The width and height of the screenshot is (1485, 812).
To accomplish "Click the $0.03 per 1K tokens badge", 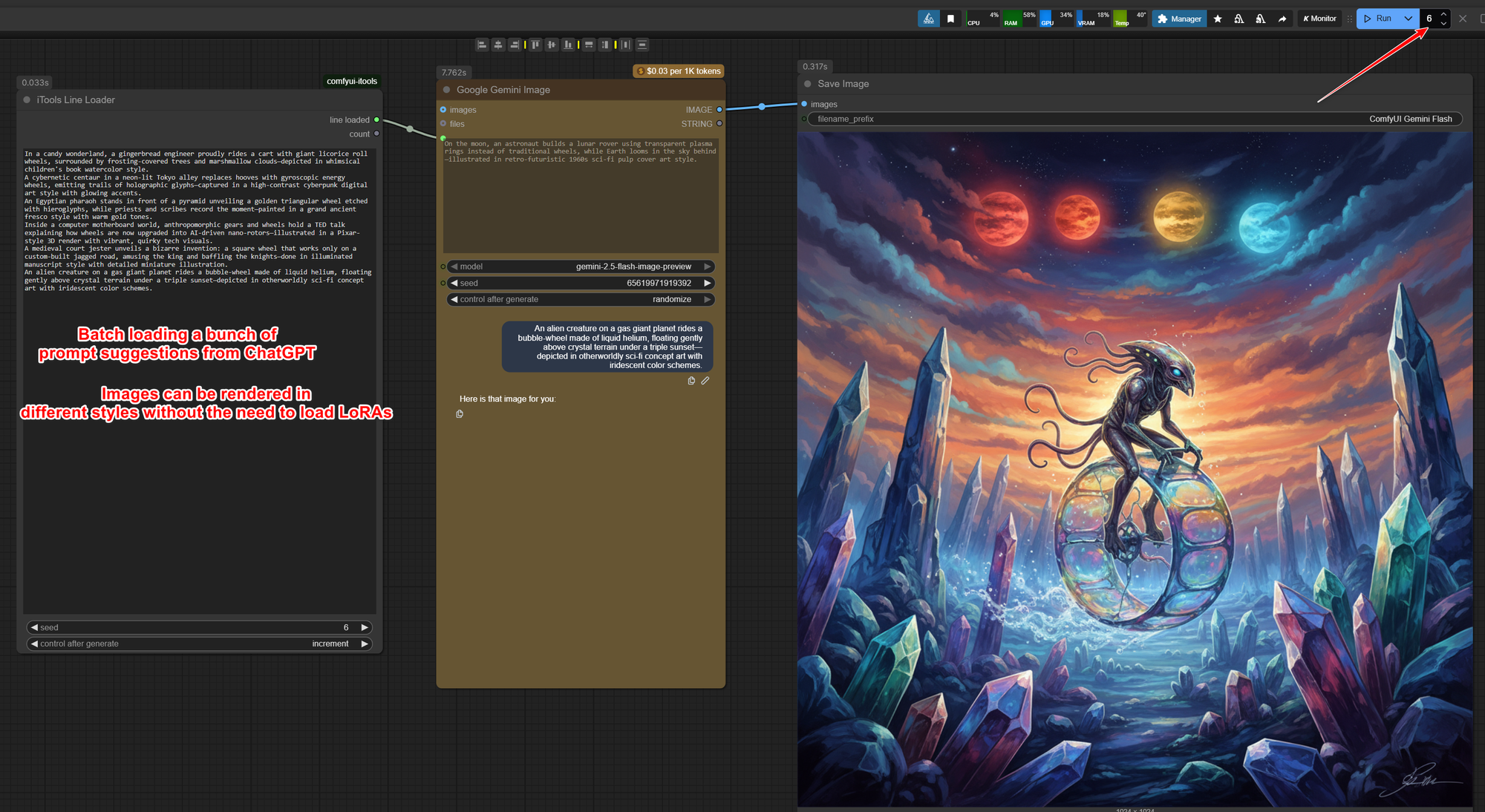I will click(x=678, y=71).
